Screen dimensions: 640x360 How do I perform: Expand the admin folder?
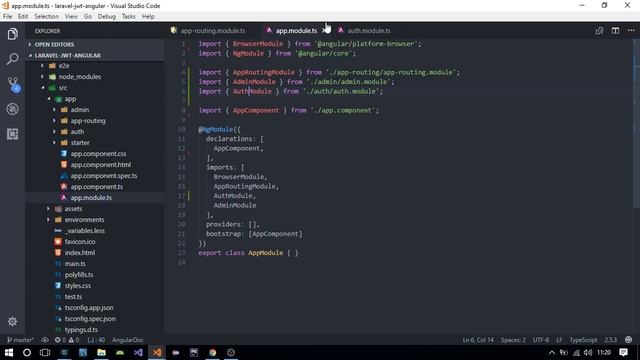[x=80, y=110]
